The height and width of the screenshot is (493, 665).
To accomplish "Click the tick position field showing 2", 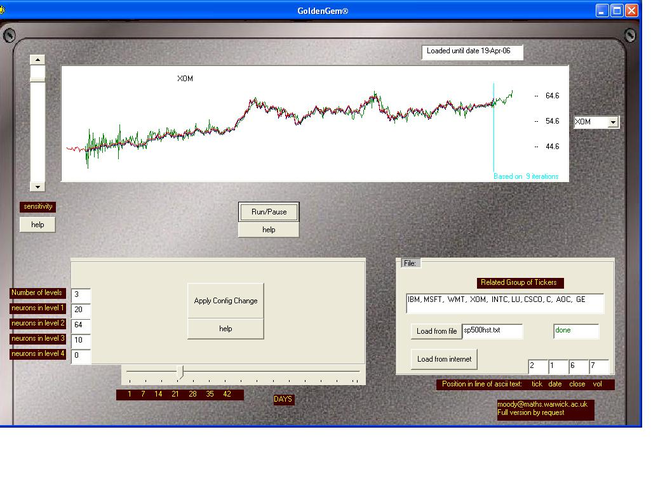I will click(x=537, y=367).
